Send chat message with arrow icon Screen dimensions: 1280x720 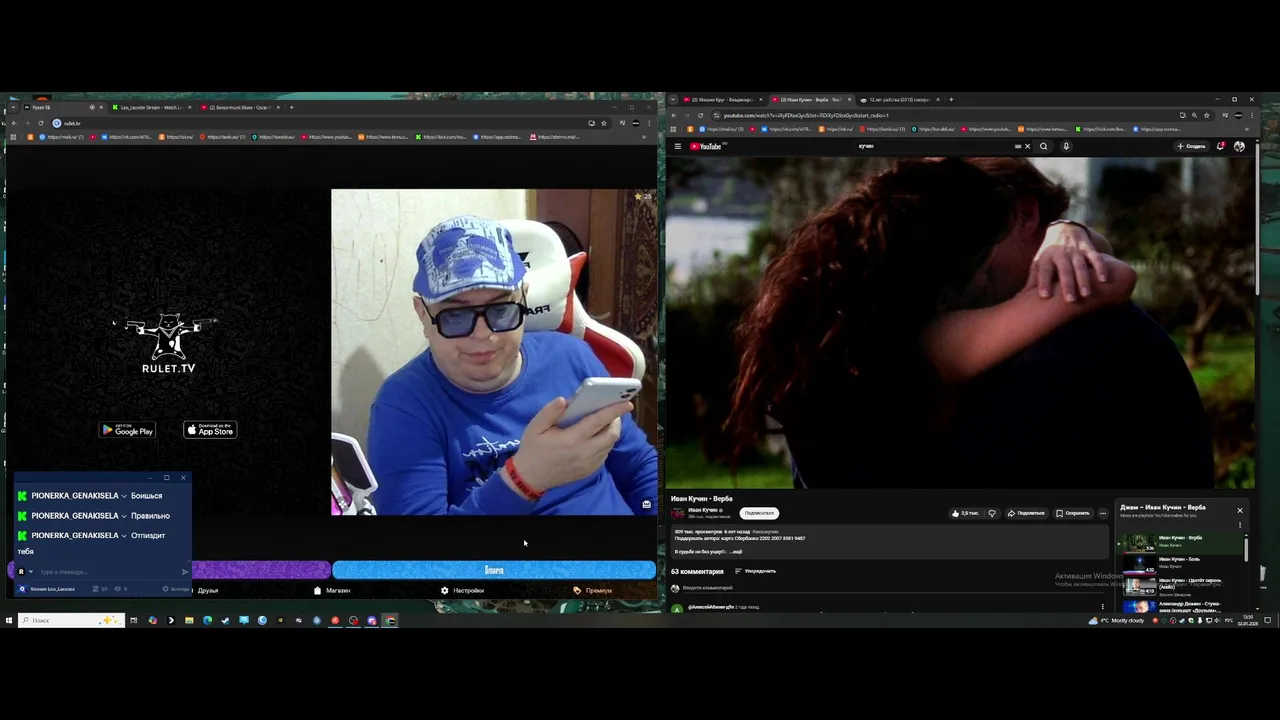click(184, 572)
